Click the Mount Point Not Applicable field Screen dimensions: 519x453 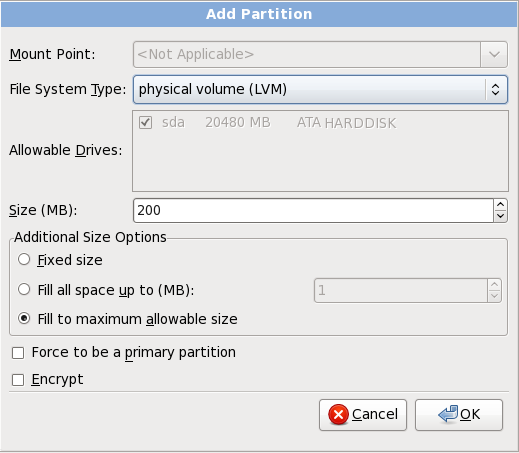click(307, 54)
